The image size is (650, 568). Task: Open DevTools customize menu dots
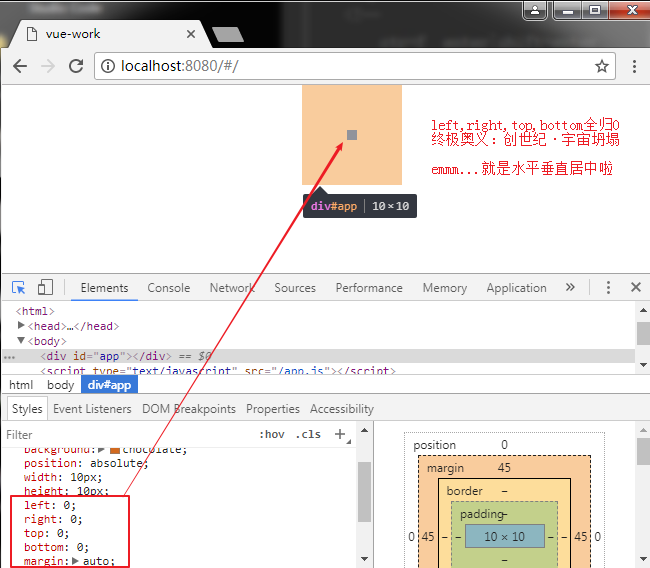pos(608,287)
